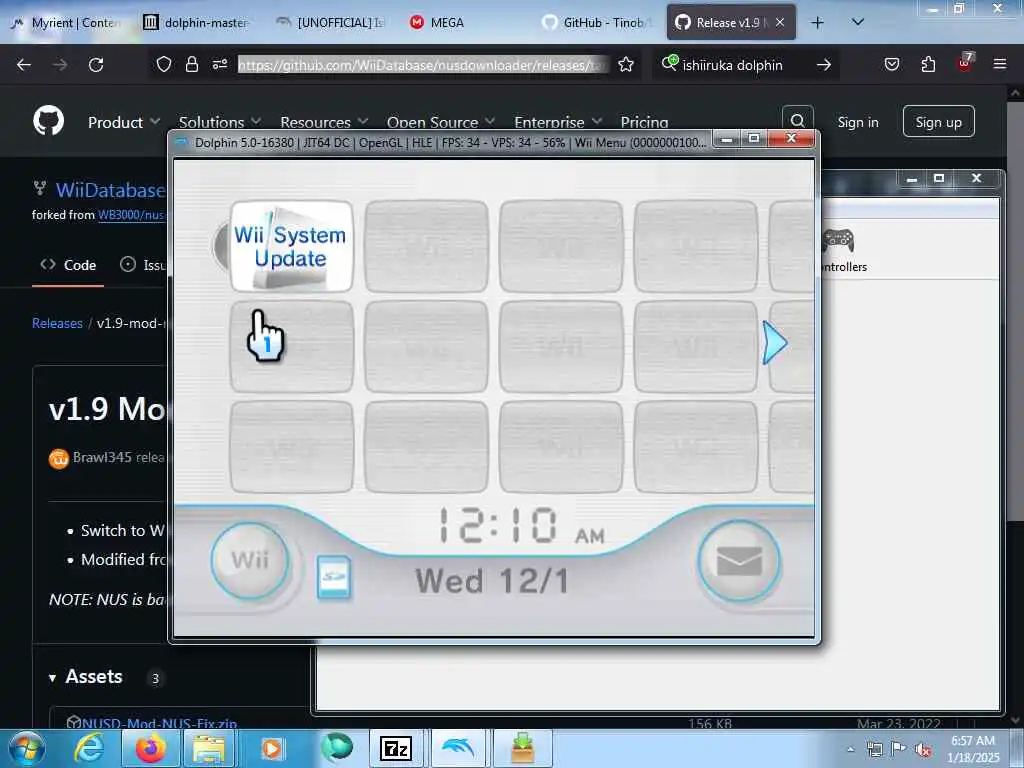This screenshot has height=768, width=1024.
Task: Open Pocket save icon in Firefox toolbar
Action: point(892,64)
